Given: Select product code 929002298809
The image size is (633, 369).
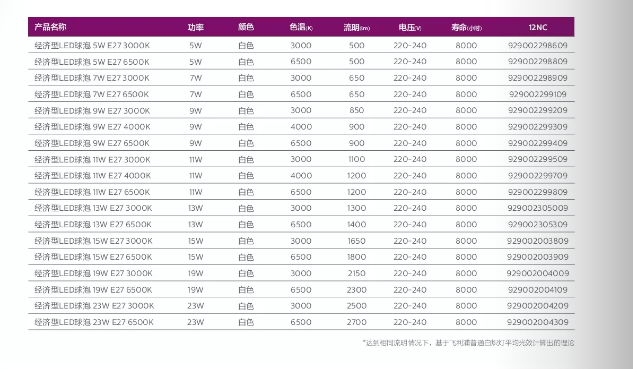Looking at the screenshot, I should (x=538, y=61).
